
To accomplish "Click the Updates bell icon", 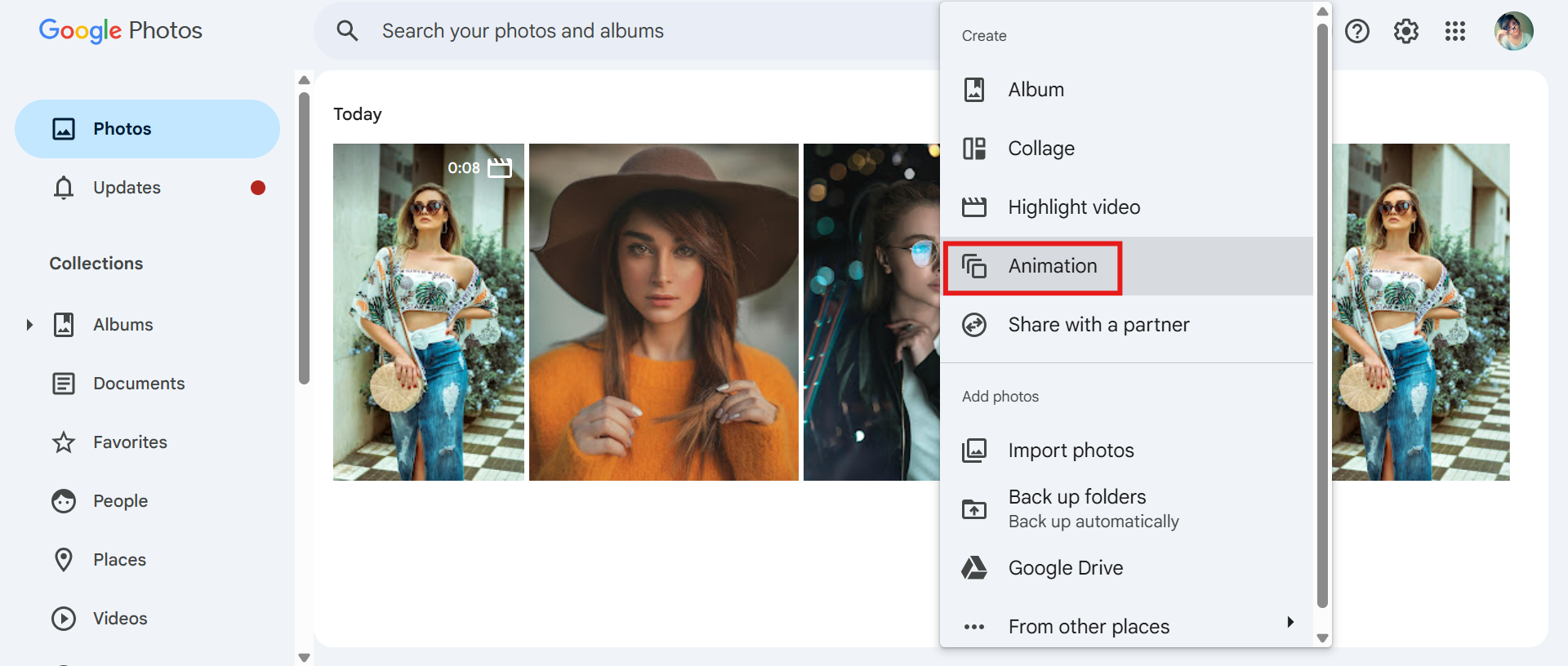I will (x=64, y=188).
